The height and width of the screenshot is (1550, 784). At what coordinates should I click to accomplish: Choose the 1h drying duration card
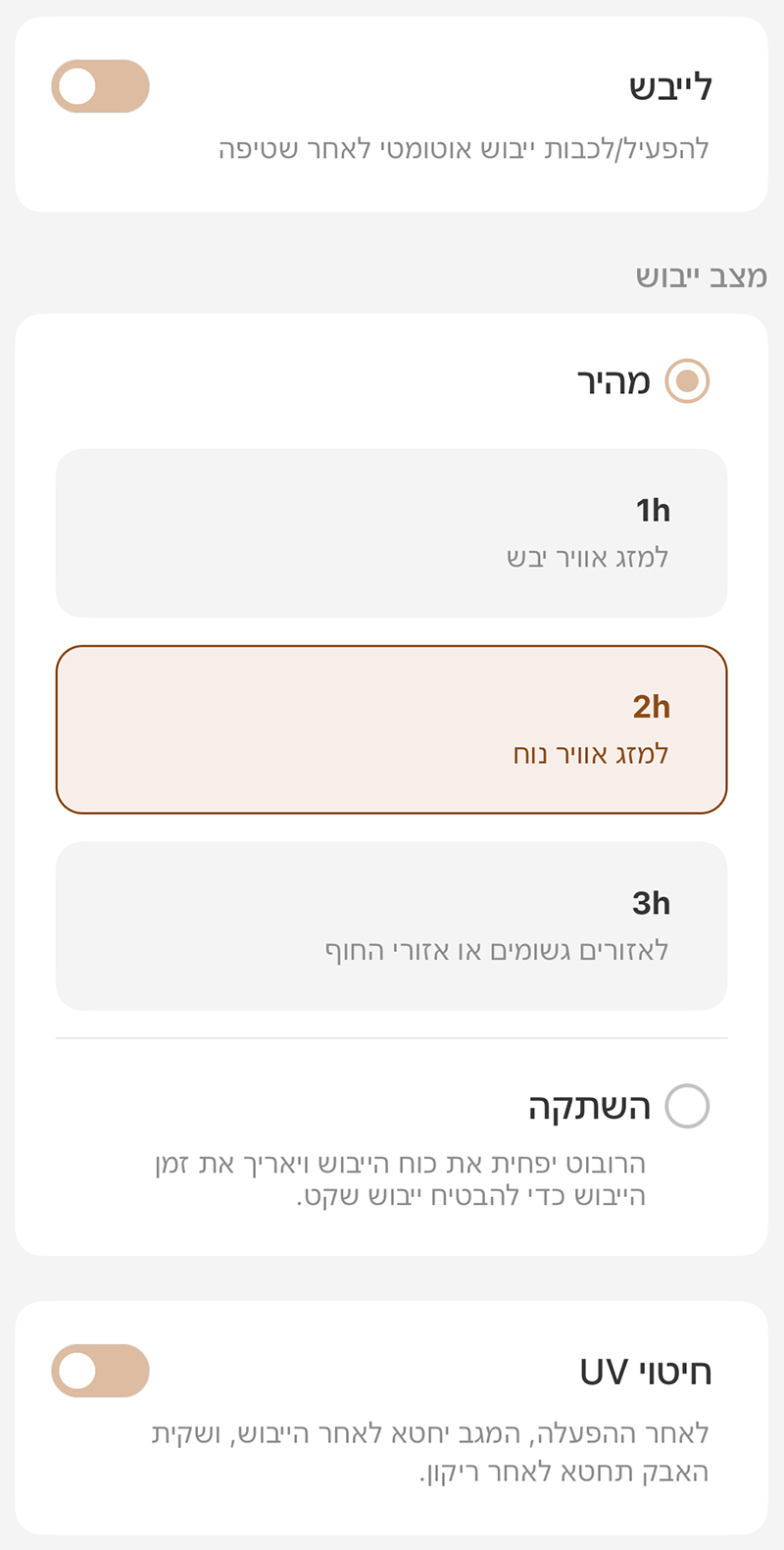tap(392, 533)
